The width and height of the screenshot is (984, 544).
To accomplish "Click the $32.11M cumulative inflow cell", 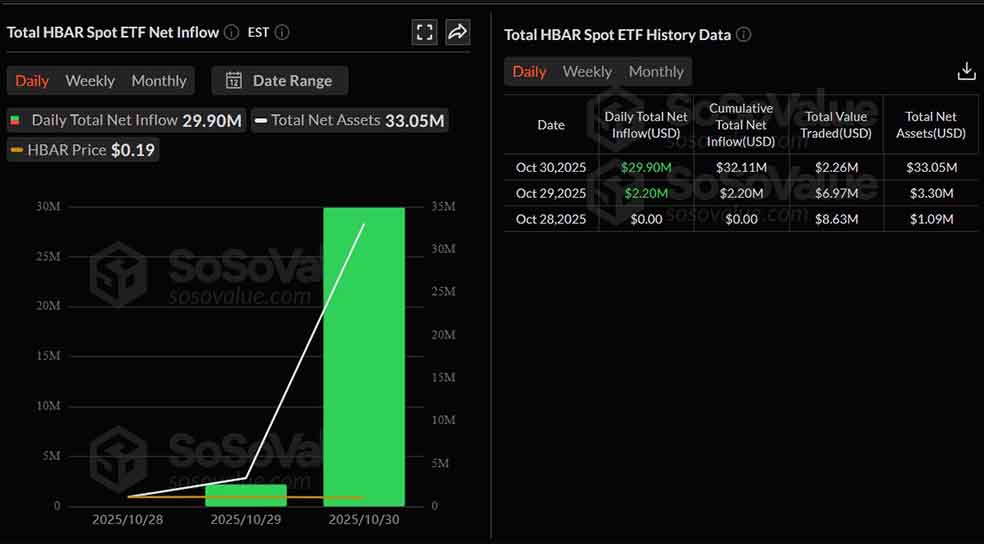I will [x=741, y=168].
